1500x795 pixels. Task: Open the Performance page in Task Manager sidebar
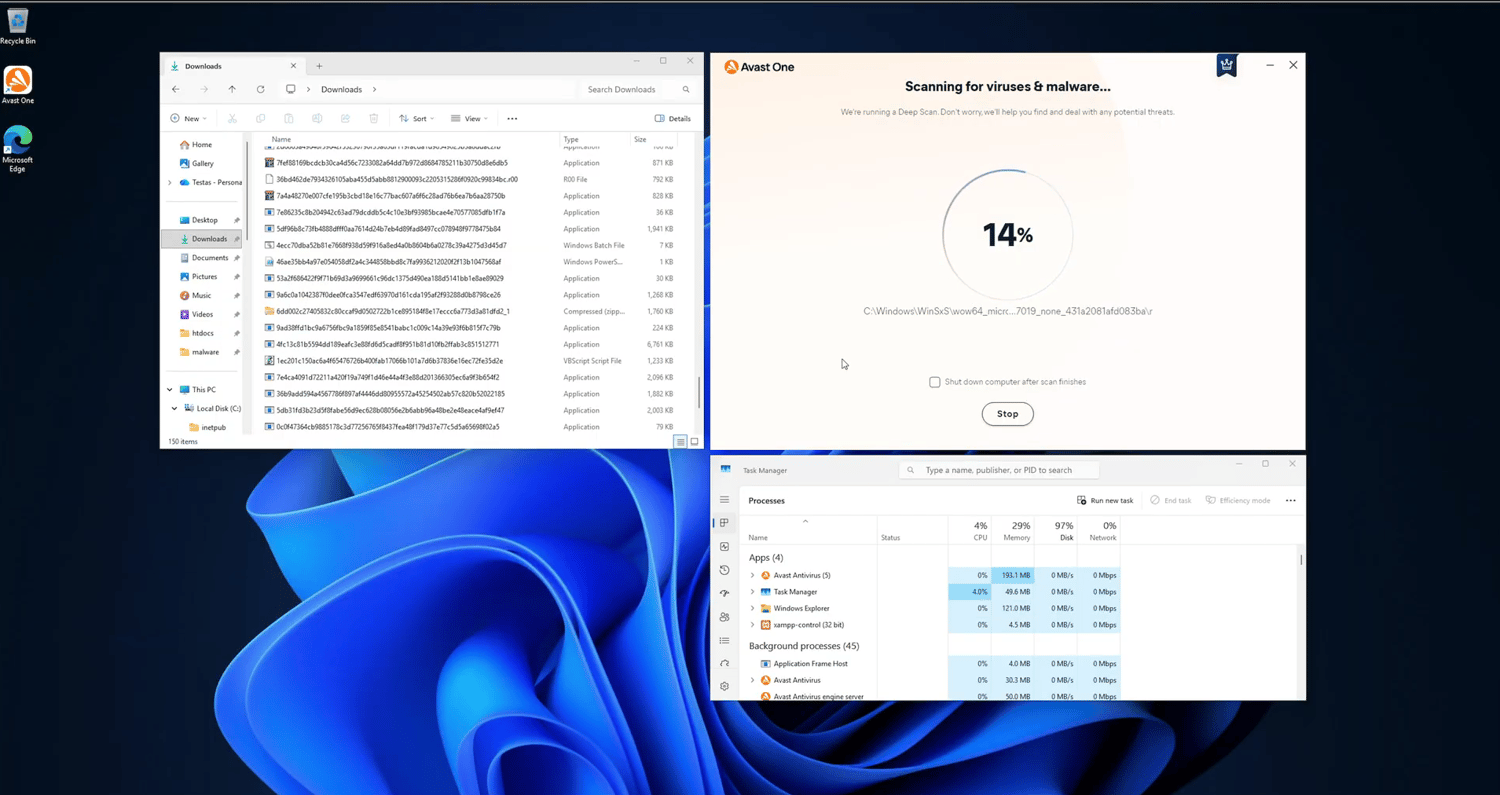725,547
